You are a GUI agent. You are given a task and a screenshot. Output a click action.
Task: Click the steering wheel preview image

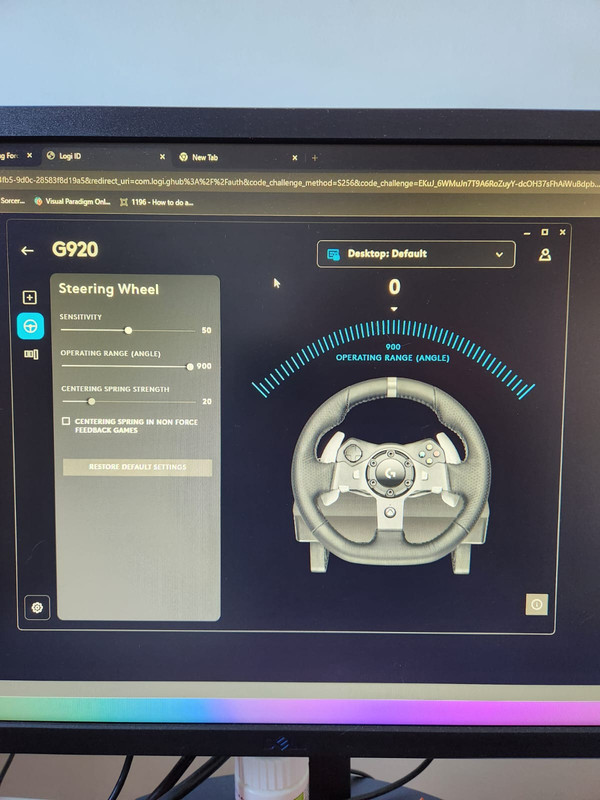pos(390,476)
